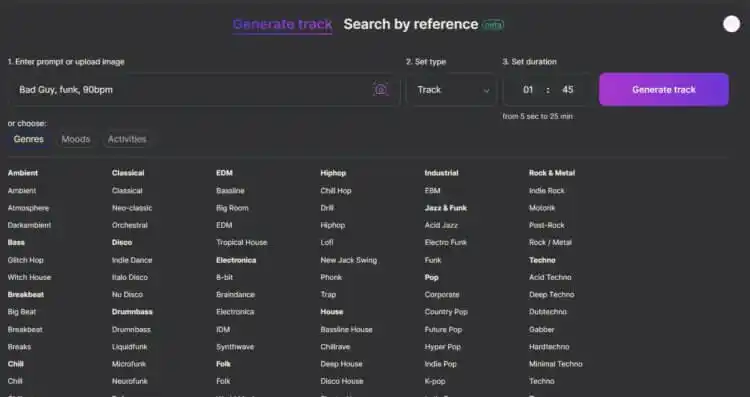
Task: Choose the Orchestral genre
Action: 130,225
